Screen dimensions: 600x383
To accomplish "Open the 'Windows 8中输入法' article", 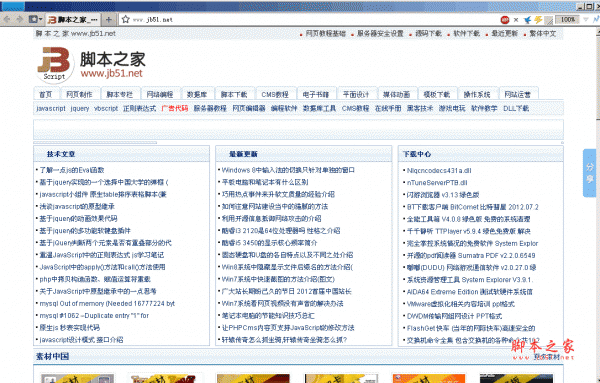I will (288, 170).
